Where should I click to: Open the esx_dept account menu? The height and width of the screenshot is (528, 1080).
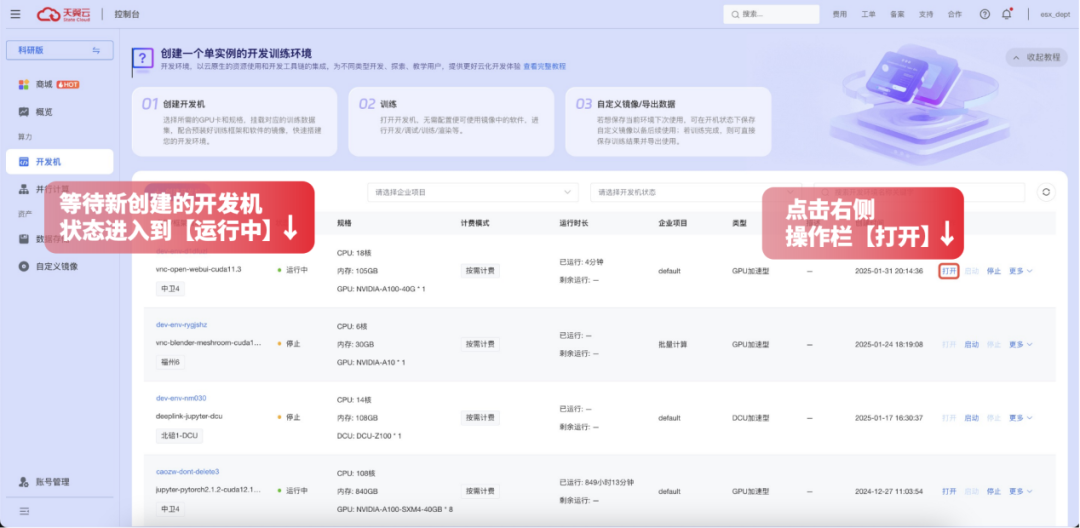1055,14
